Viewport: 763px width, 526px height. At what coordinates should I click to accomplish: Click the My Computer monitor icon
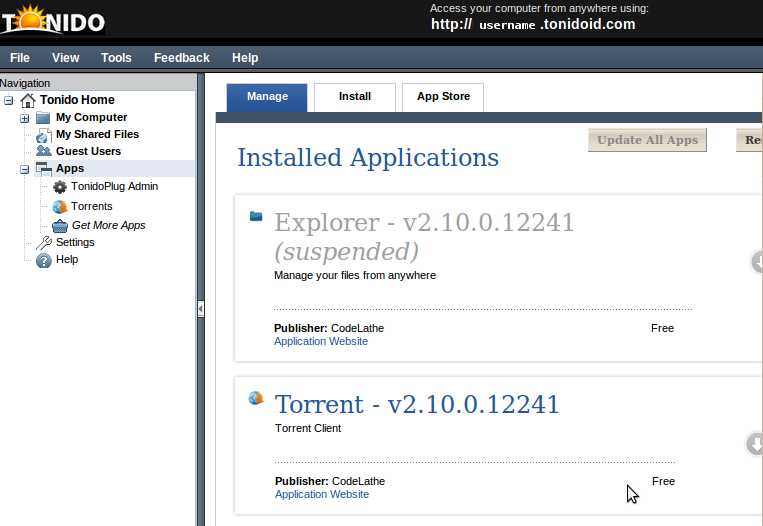(43, 117)
